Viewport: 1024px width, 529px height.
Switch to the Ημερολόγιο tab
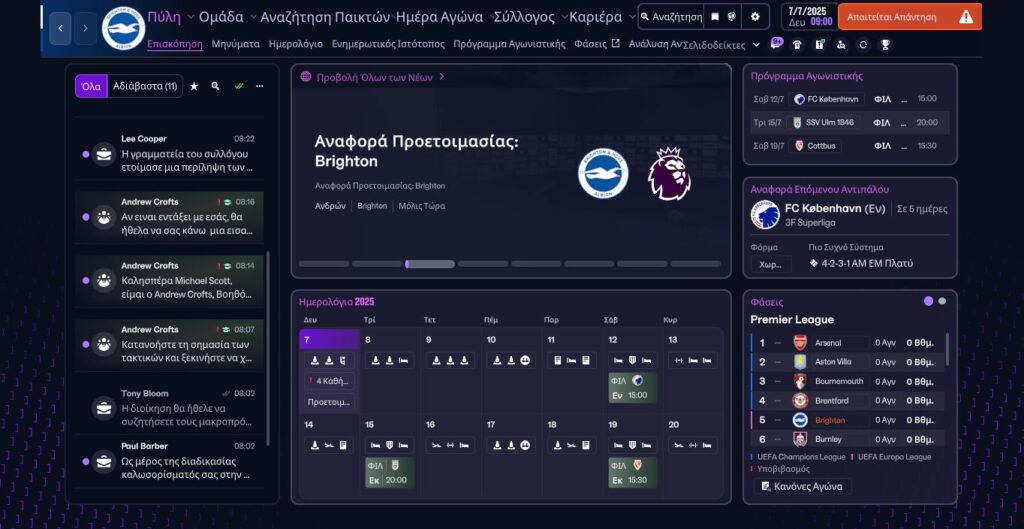pos(295,44)
